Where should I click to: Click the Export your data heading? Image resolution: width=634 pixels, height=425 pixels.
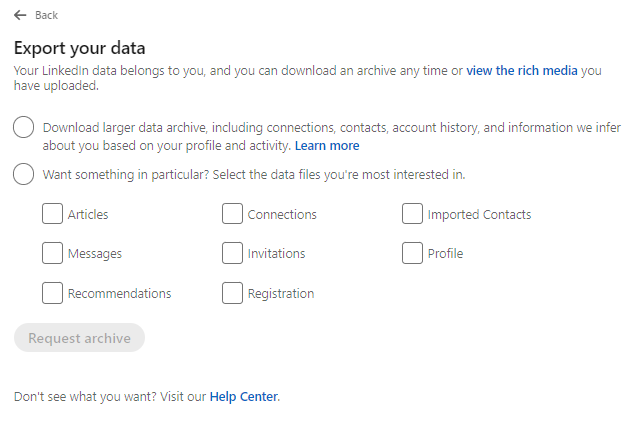point(80,48)
